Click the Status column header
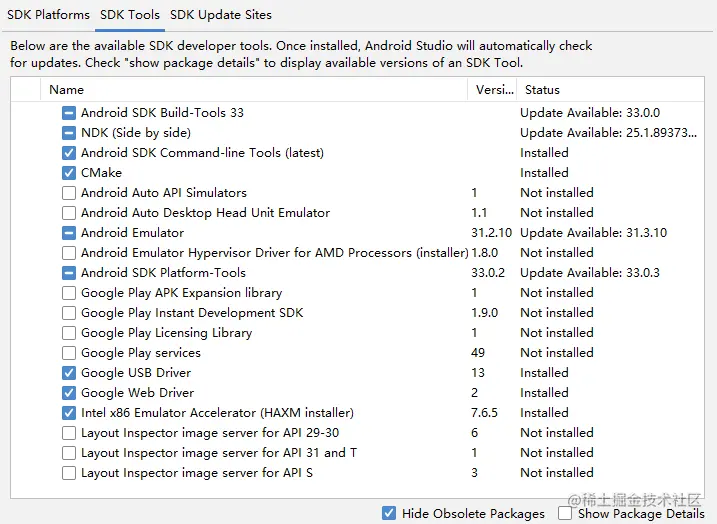 point(610,90)
